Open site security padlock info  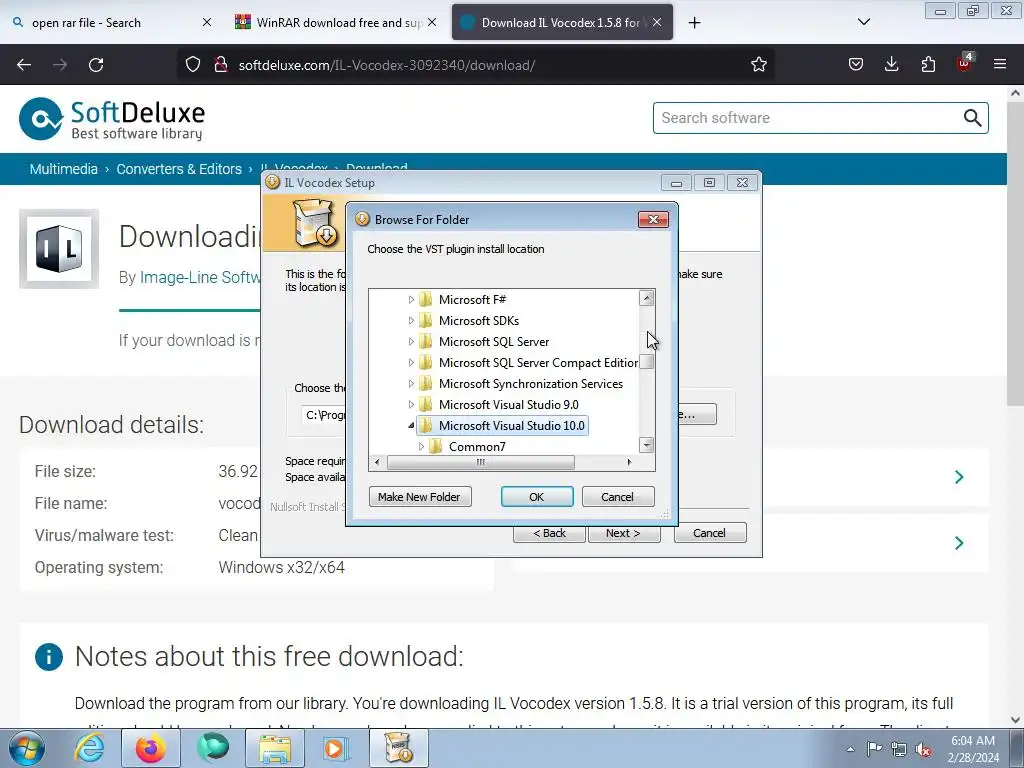[x=221, y=65]
